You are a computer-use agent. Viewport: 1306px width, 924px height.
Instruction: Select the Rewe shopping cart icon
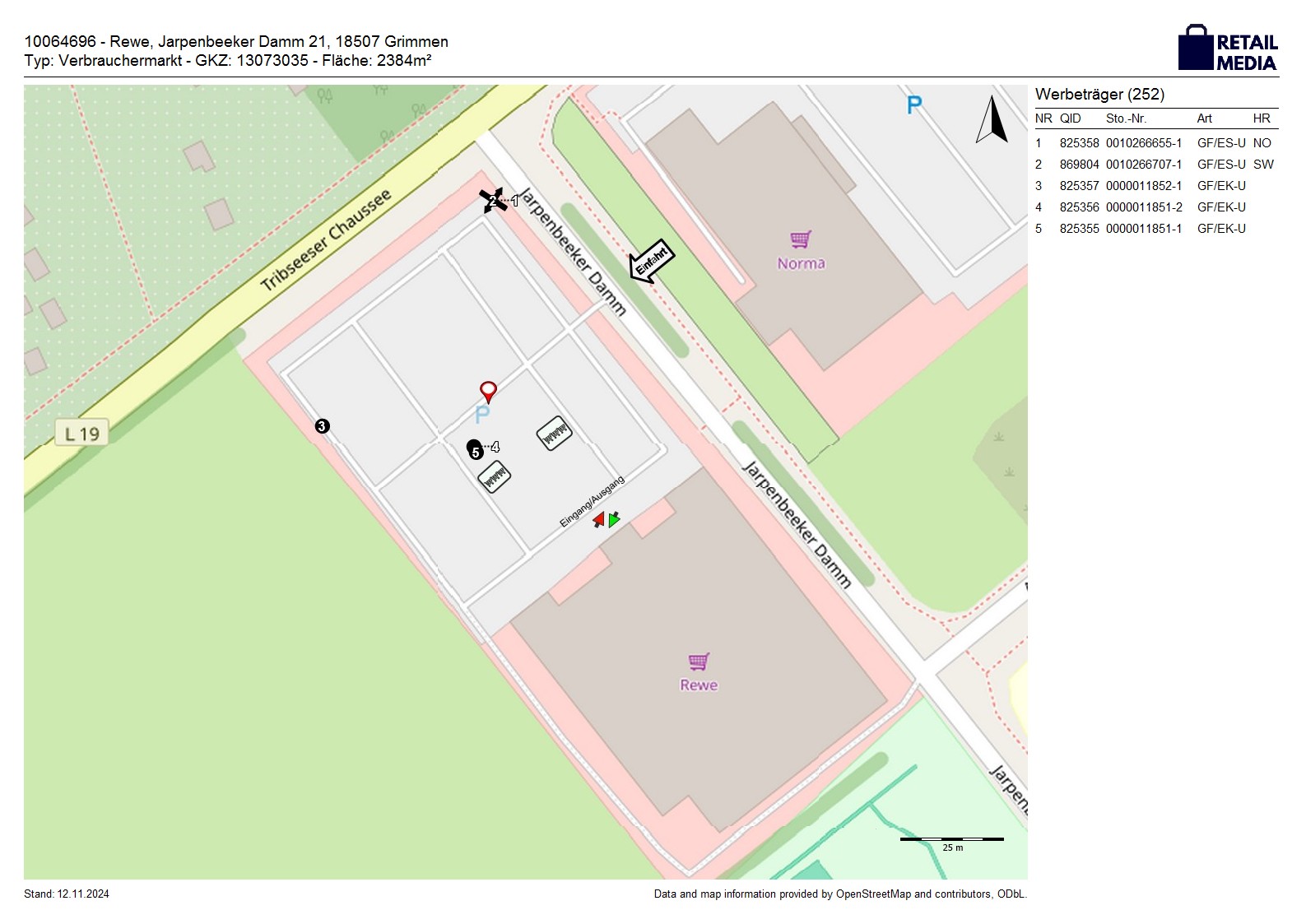699,662
